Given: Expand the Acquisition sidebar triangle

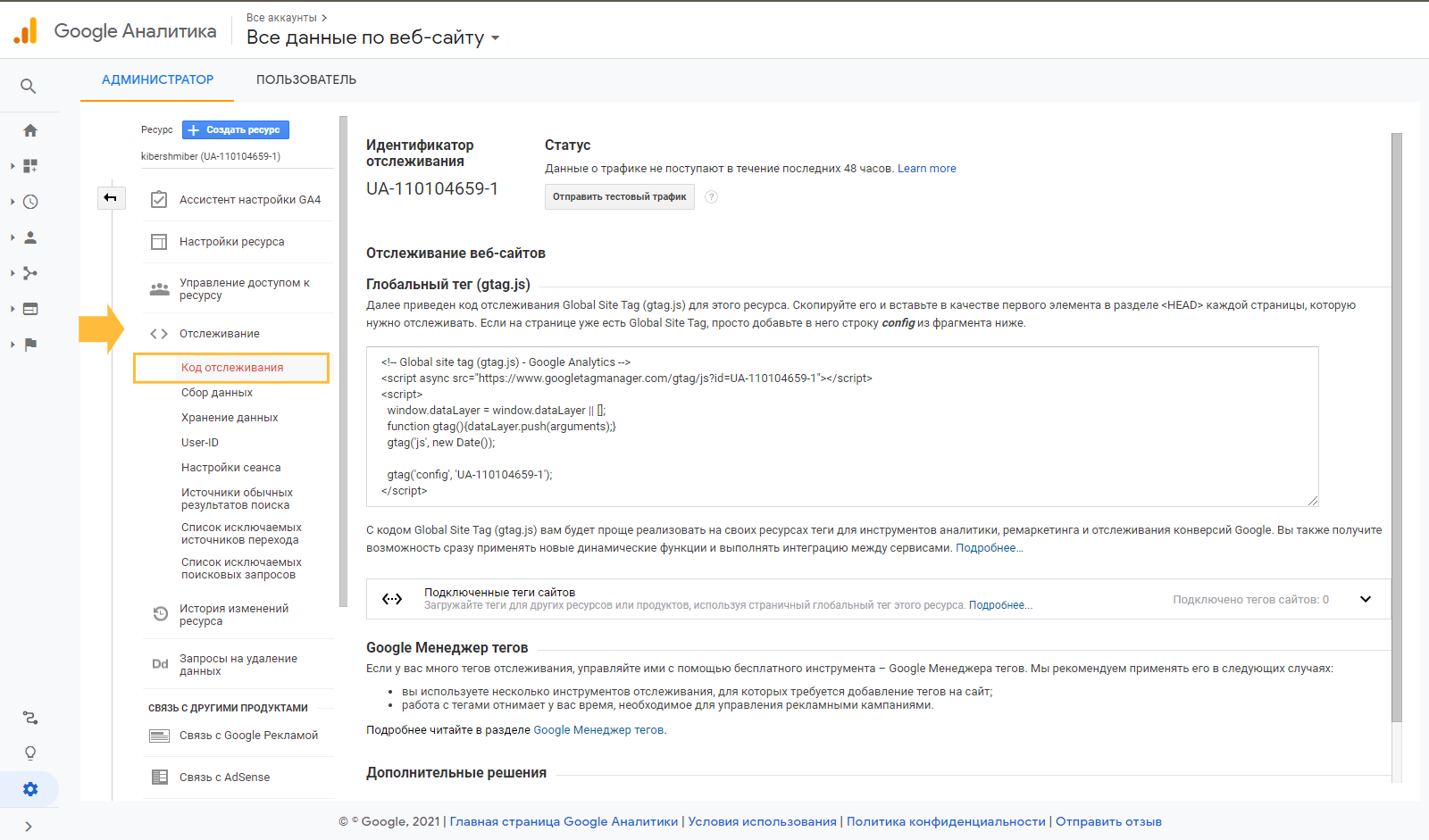Looking at the screenshot, I should pyautogui.click(x=13, y=273).
